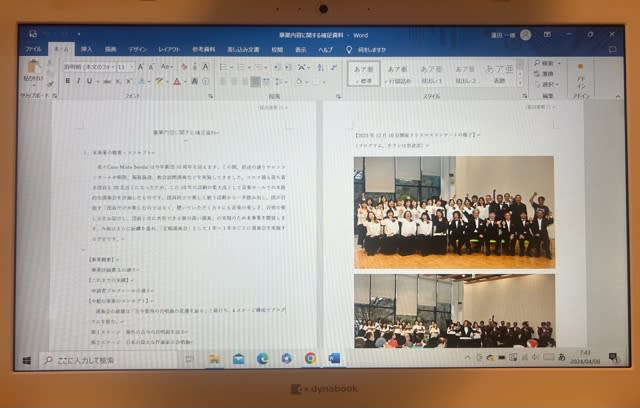Viewport: 640px width, 408px height.
Task: Open Word from the taskbar
Action: [x=334, y=359]
